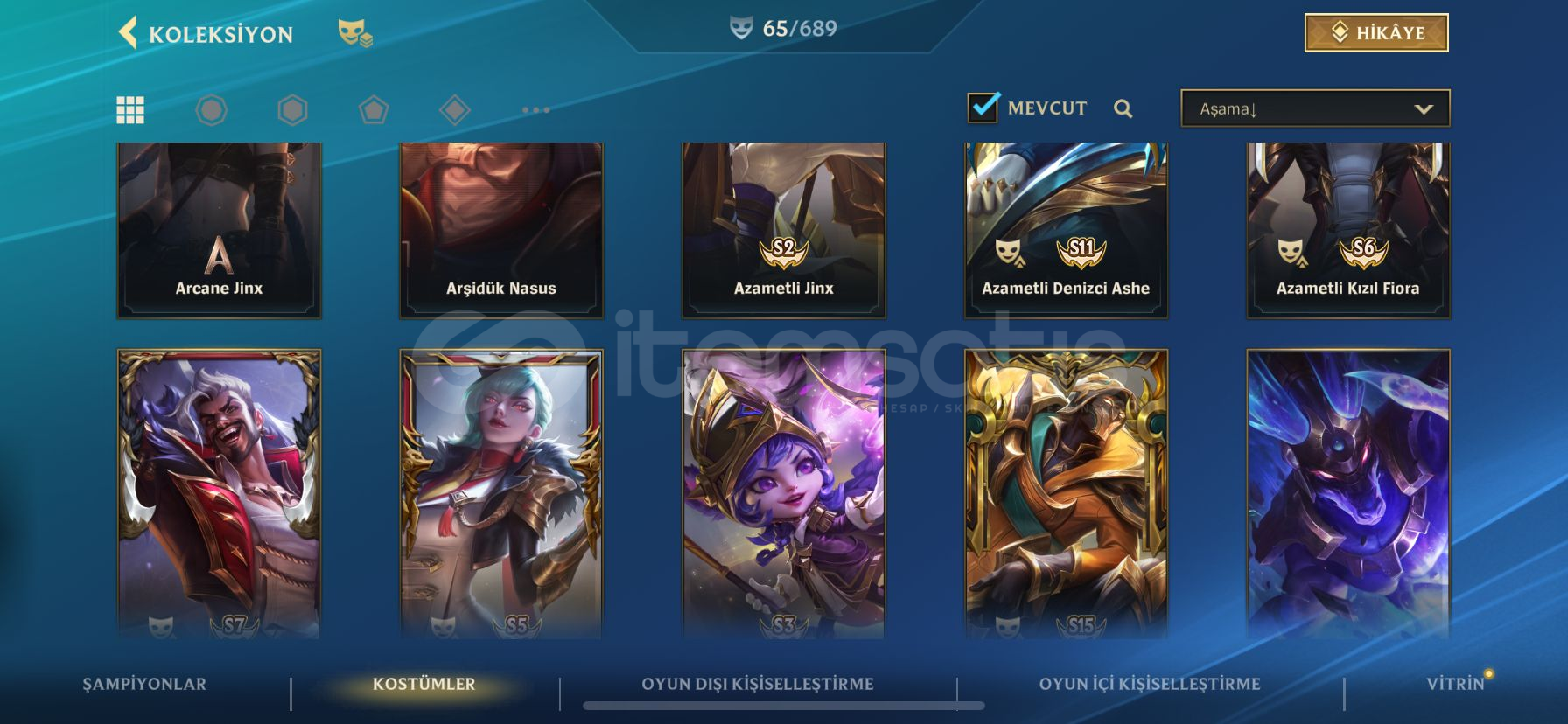Viewport: 1568px width, 724px height.
Task: Go back using the Koleksiyon arrow
Action: click(x=129, y=33)
